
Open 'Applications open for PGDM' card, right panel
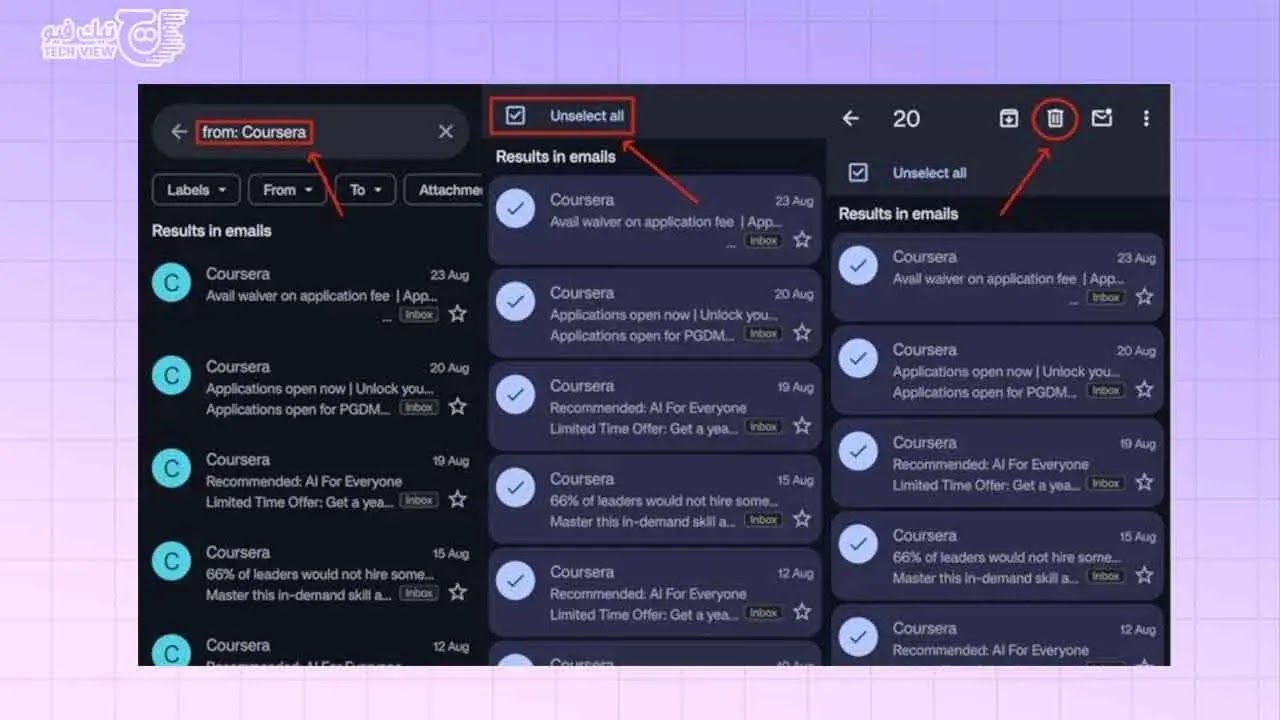click(x=997, y=370)
